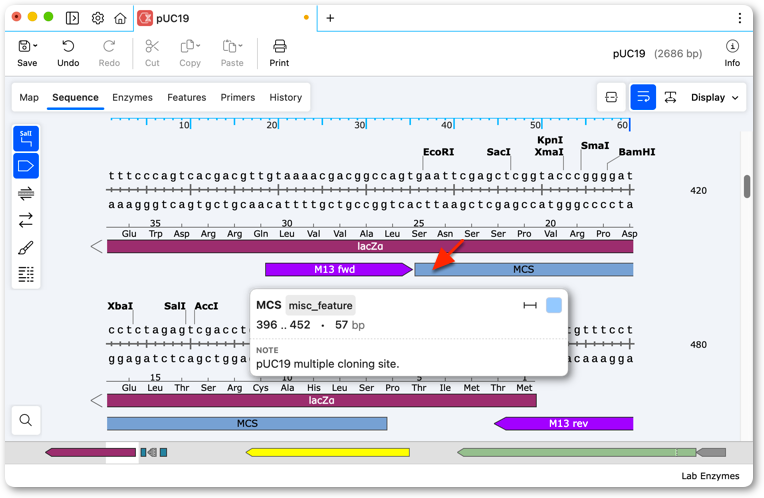Viewport: 764px width, 498px height.
Task: Click the feature range span icon in popup
Action: tap(530, 306)
